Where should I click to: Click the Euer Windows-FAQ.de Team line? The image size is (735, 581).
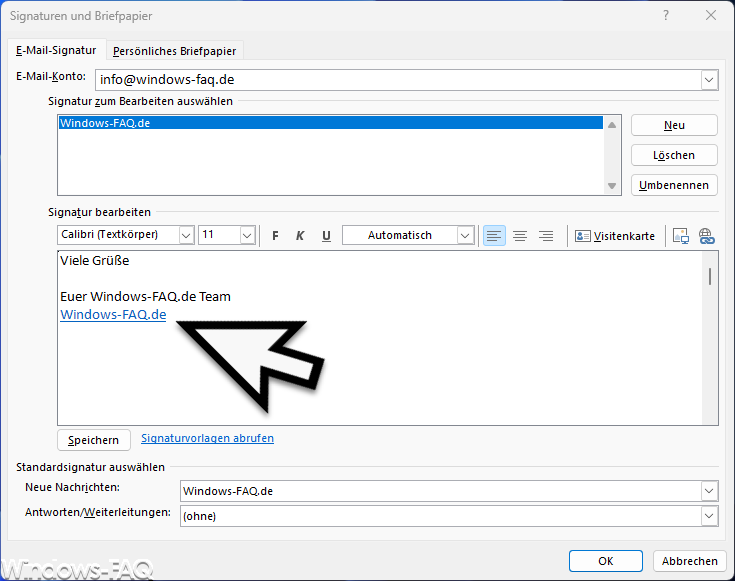pyautogui.click(x=145, y=297)
